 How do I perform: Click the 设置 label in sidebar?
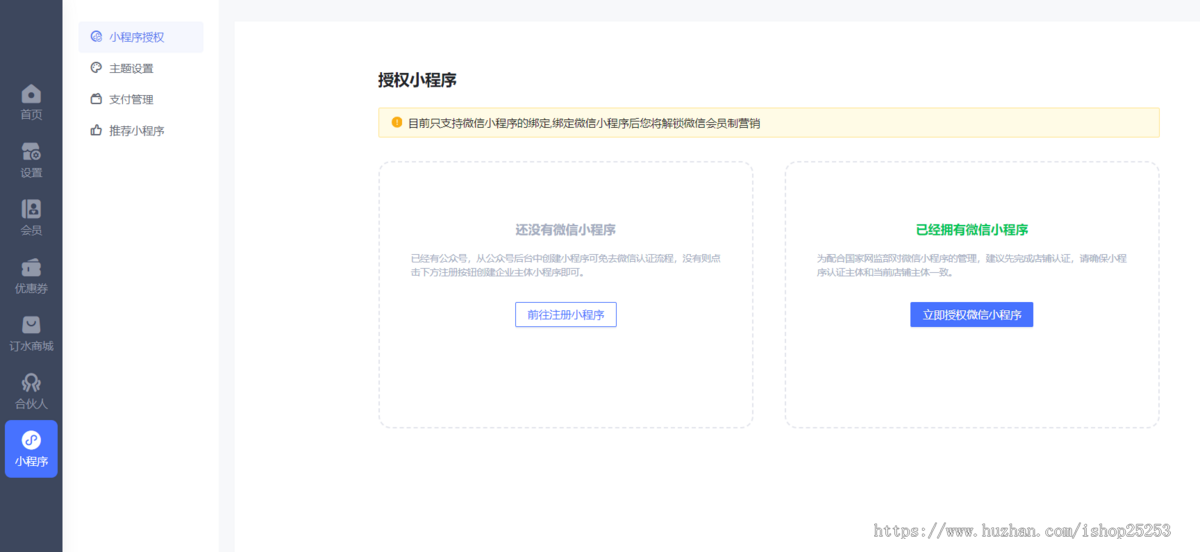pos(31,172)
